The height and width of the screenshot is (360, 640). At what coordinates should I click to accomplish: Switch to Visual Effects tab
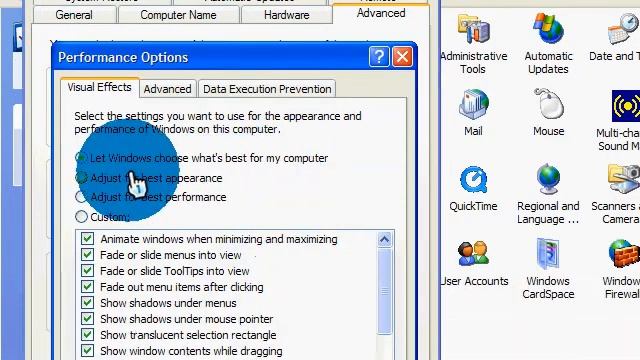pos(99,87)
